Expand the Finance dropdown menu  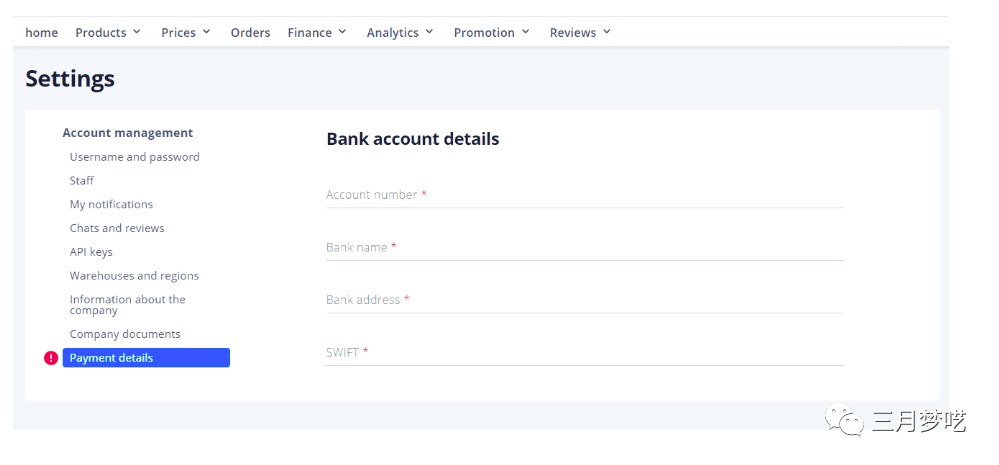(x=317, y=33)
